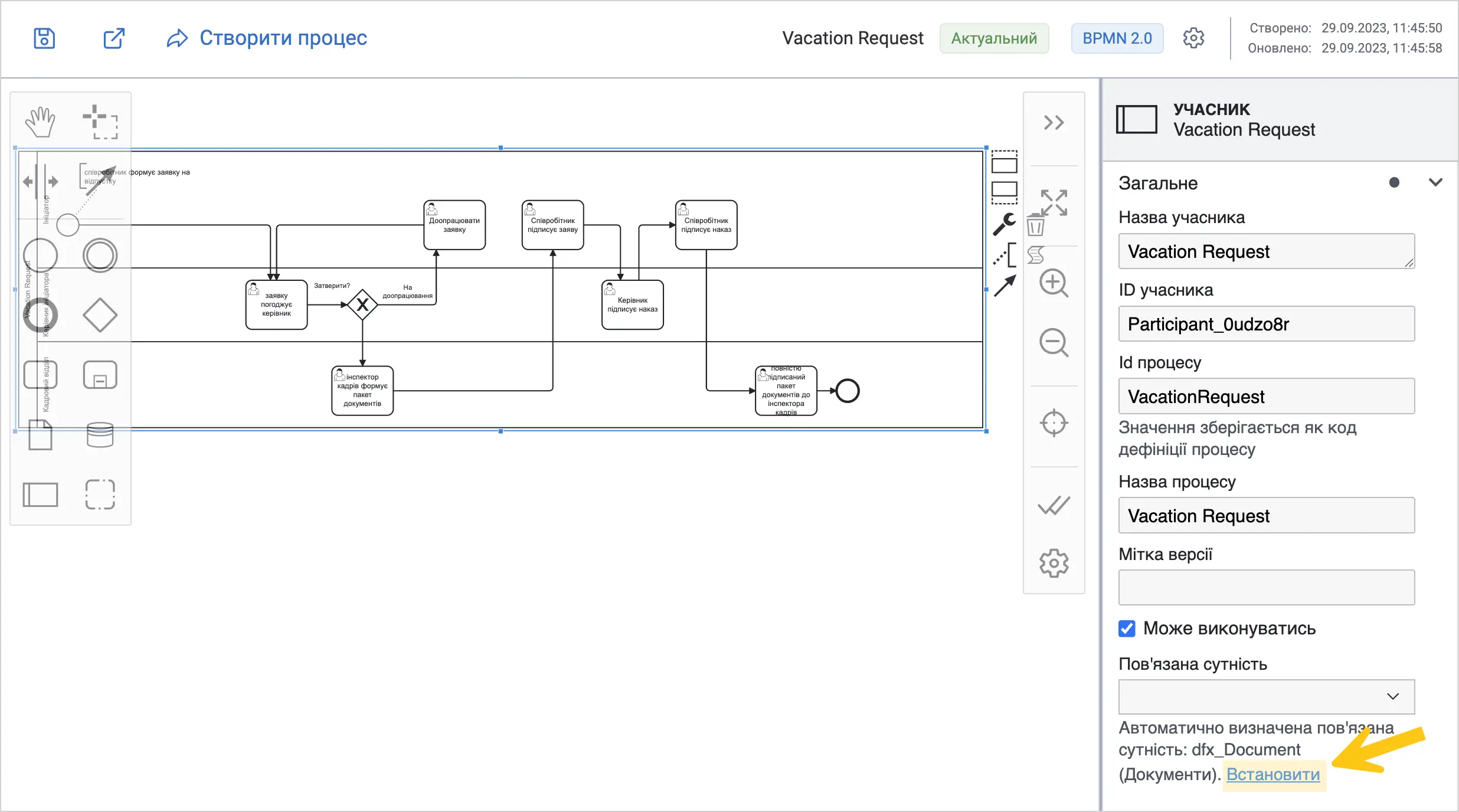Click the Встановити link

point(1273,774)
